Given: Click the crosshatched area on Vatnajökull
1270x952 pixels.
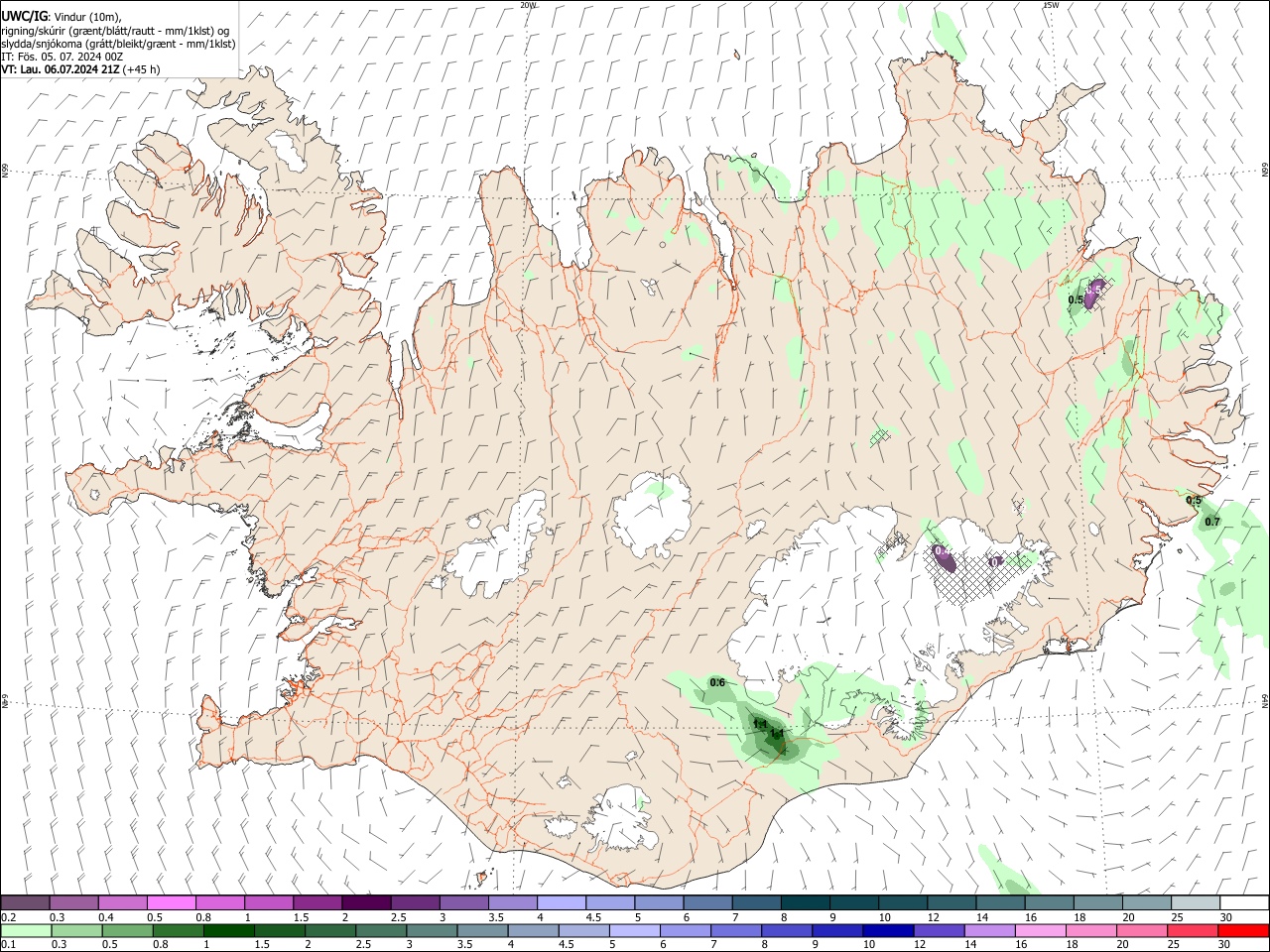Looking at the screenshot, I should (977, 575).
